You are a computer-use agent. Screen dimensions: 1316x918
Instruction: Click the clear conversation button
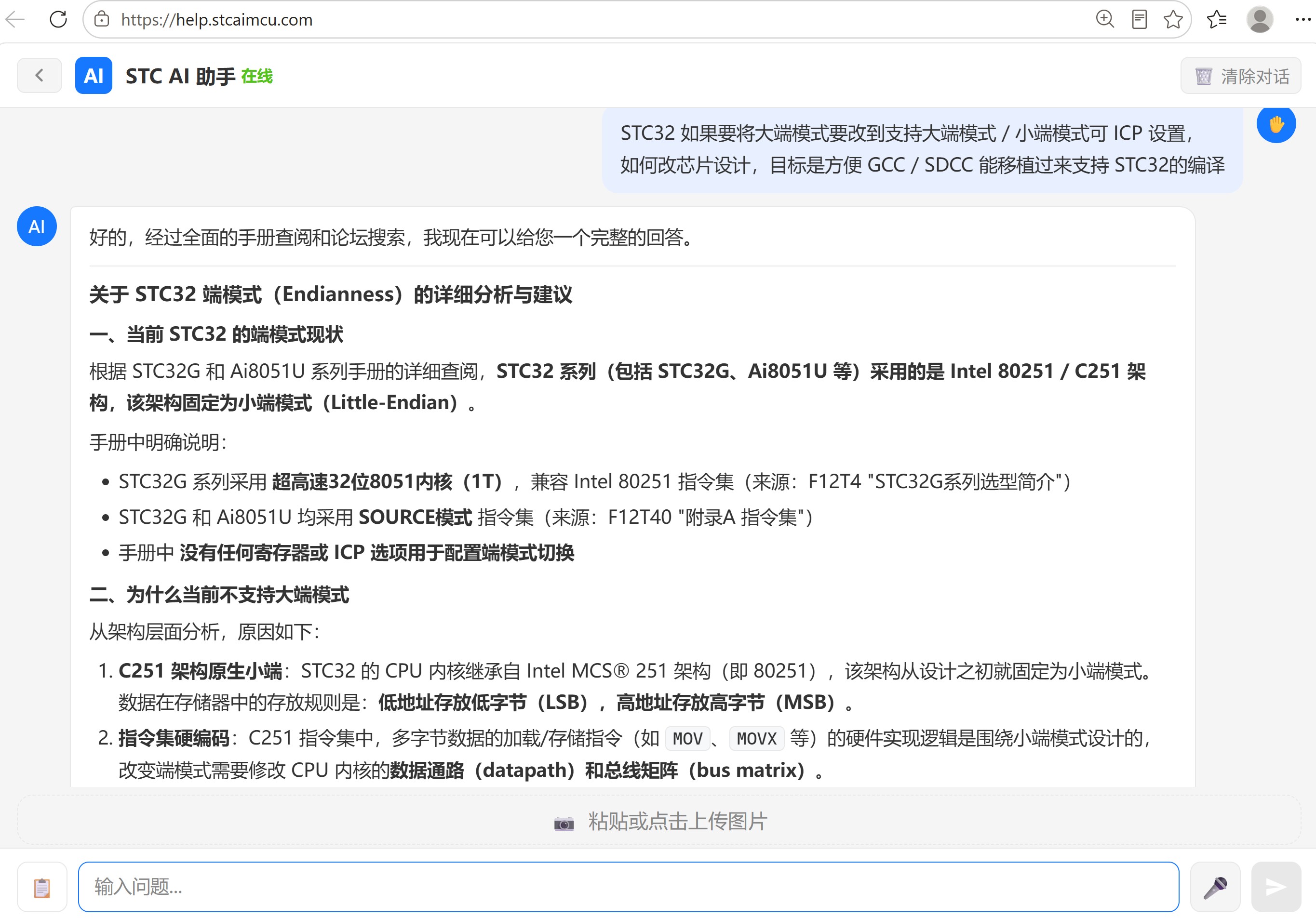coord(1240,76)
